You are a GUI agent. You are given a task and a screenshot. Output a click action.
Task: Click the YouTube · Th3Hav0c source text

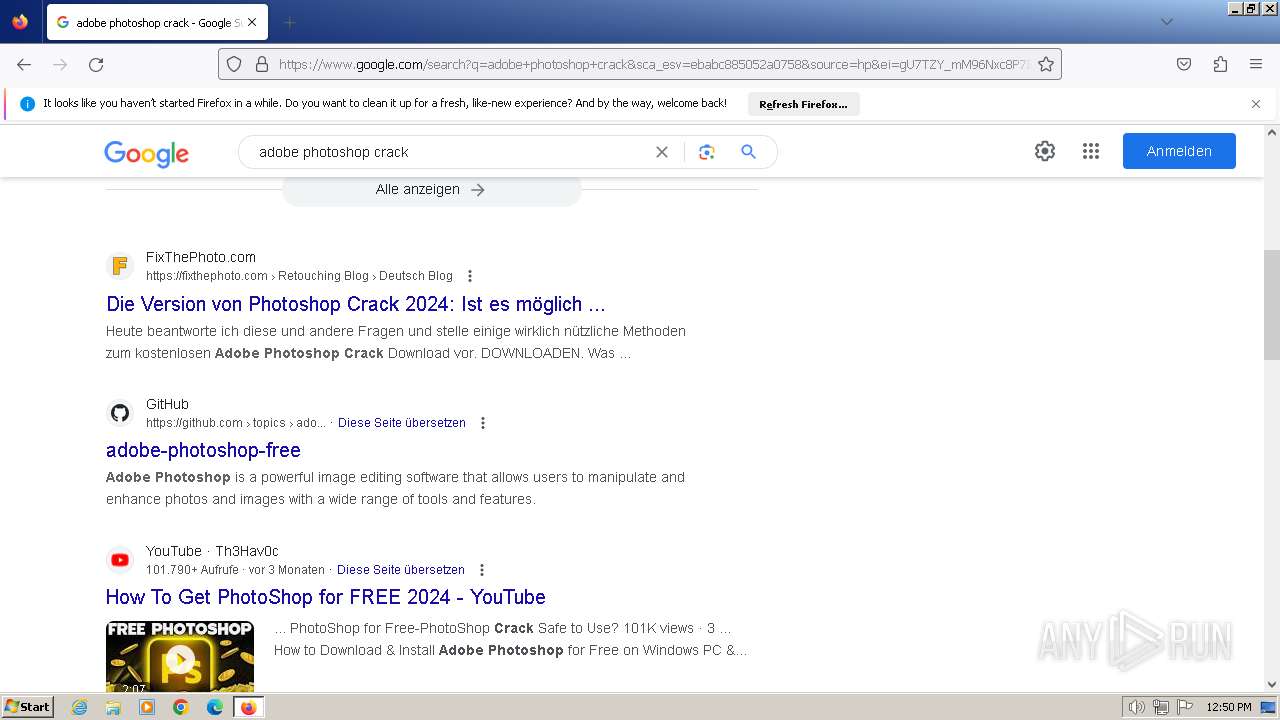pyautogui.click(x=212, y=551)
